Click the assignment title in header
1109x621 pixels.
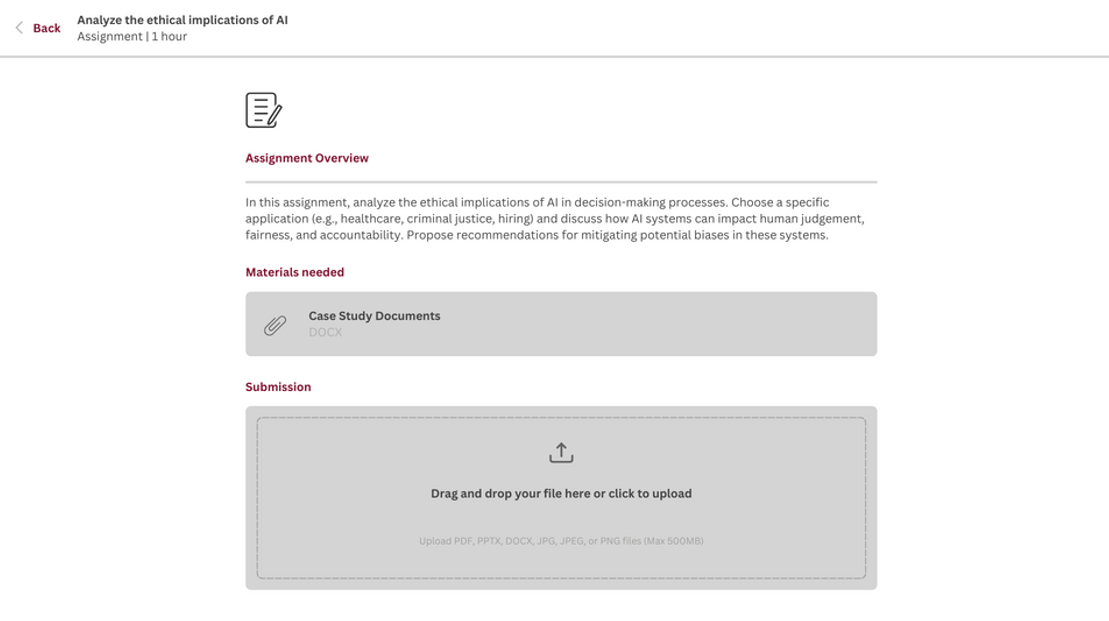(x=182, y=20)
